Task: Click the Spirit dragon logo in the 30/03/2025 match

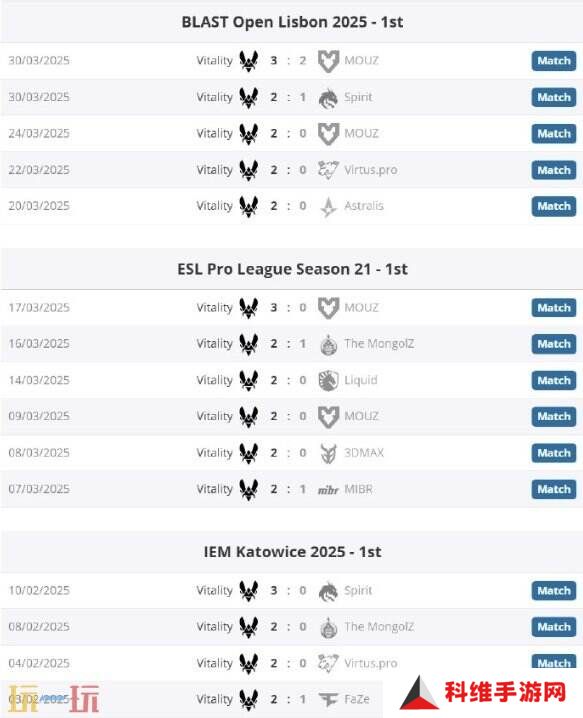Action: point(328,98)
